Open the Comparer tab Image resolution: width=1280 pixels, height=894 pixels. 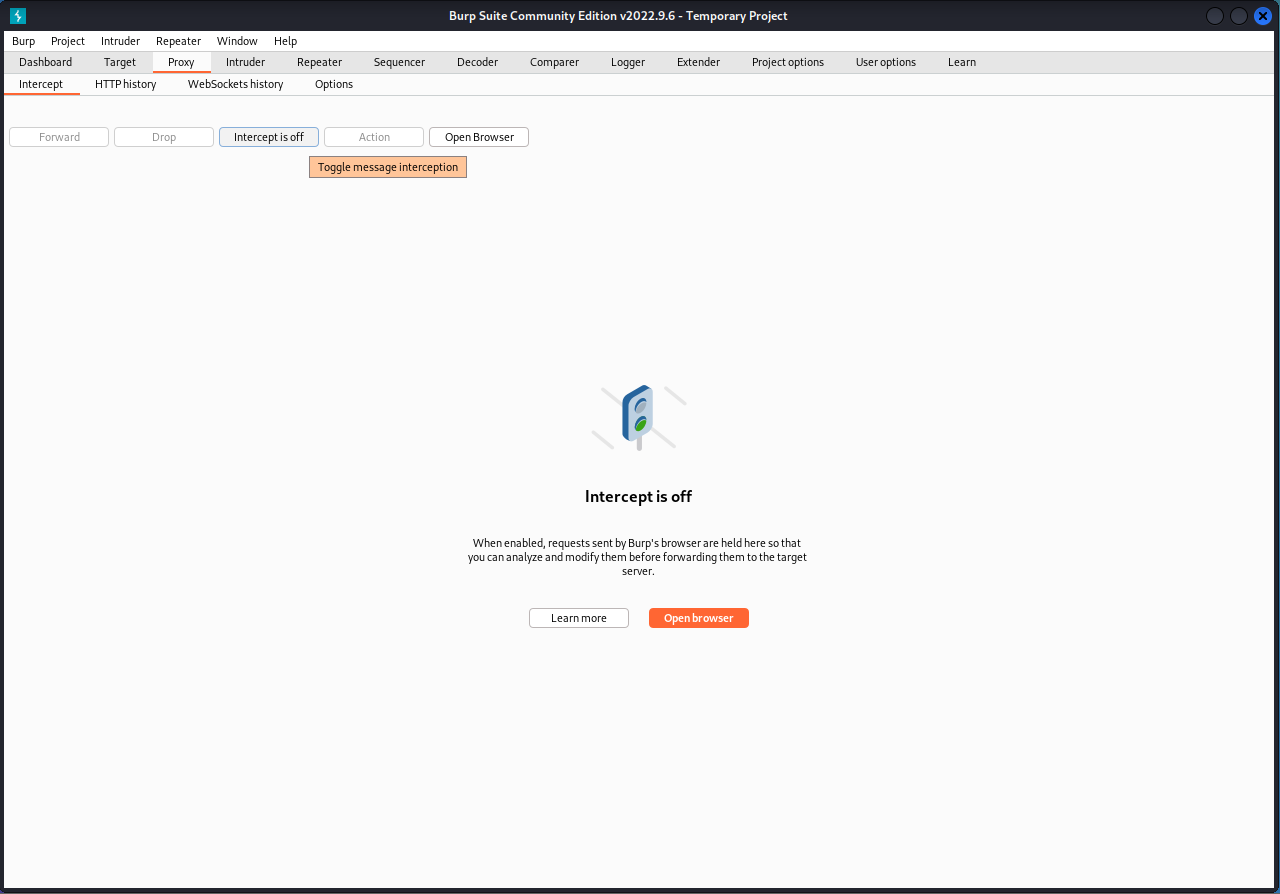pos(554,62)
